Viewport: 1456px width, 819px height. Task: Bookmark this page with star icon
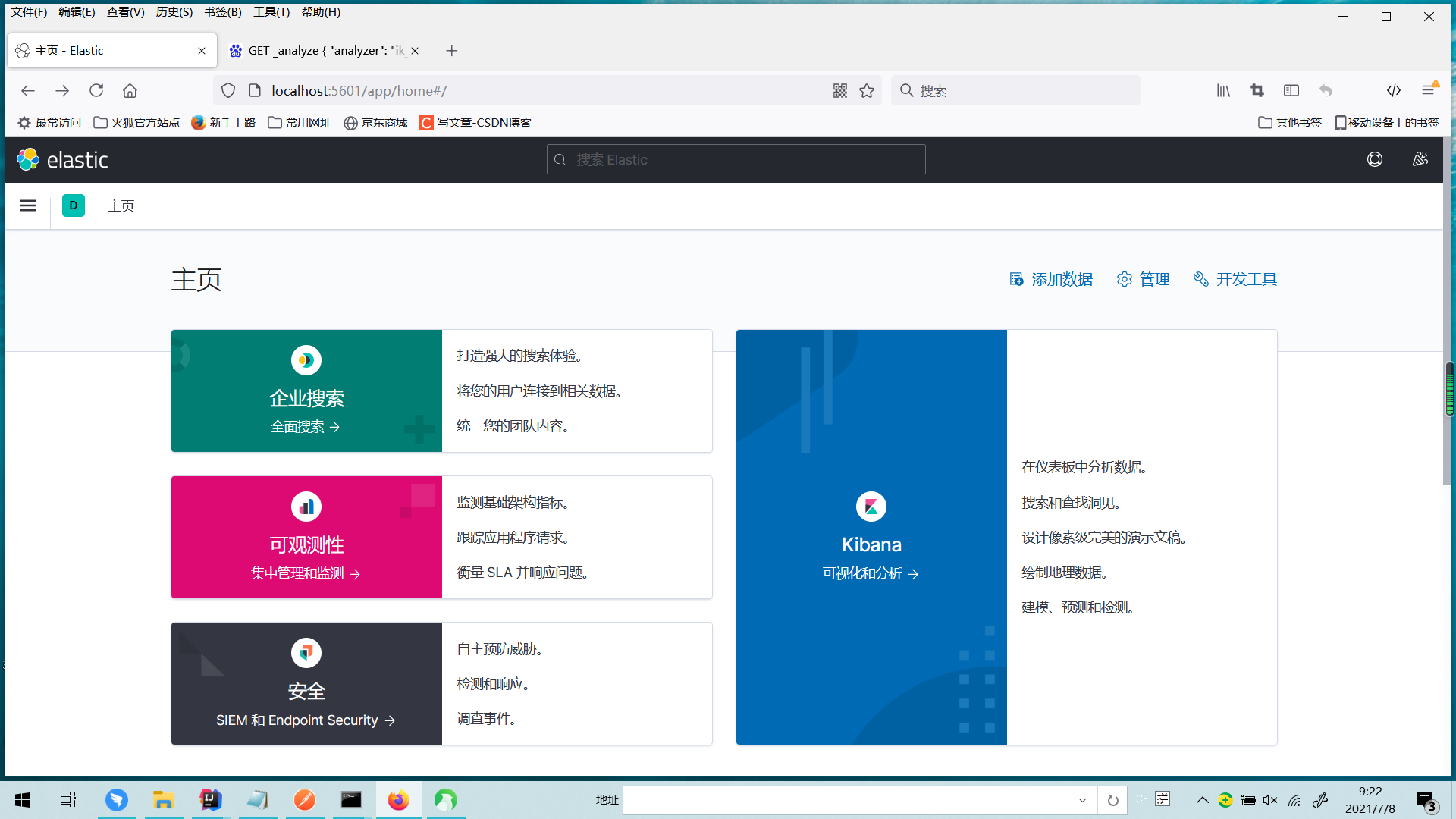click(x=867, y=91)
